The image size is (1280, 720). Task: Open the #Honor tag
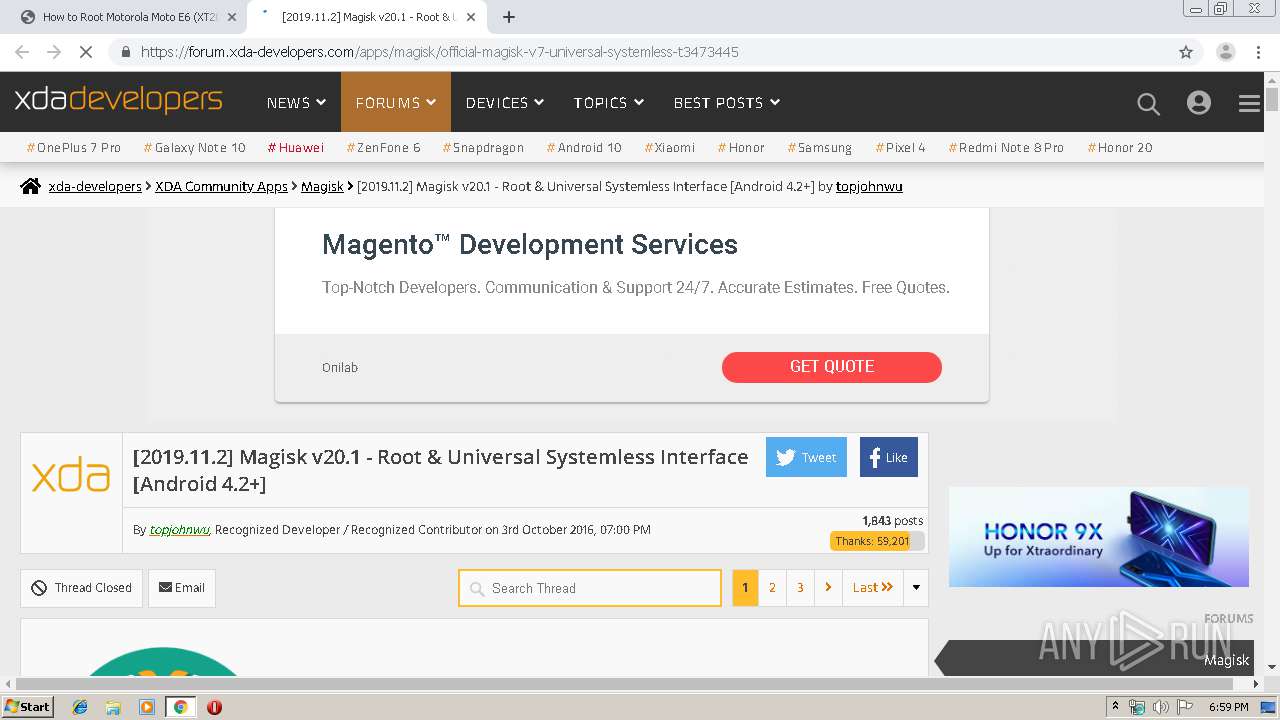coord(741,147)
